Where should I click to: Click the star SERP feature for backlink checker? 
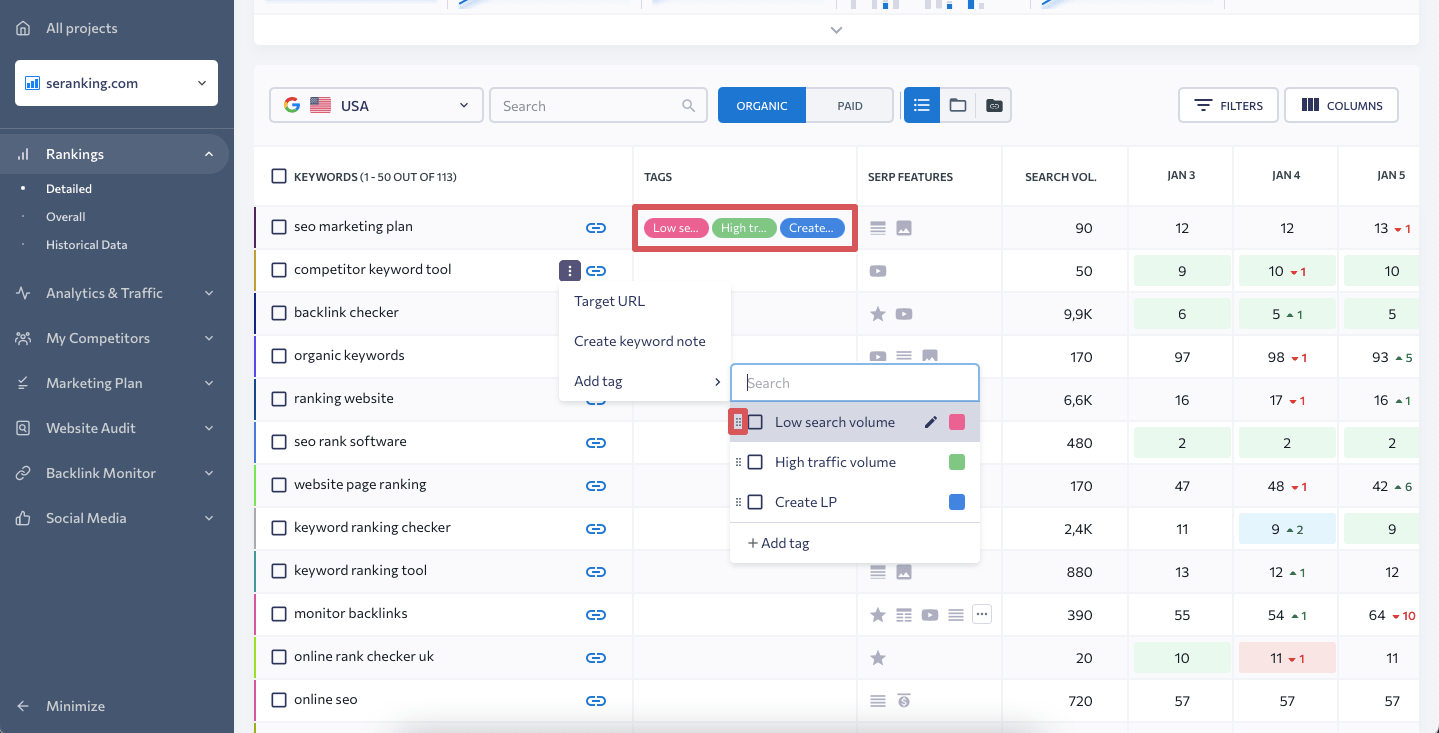[x=878, y=314]
